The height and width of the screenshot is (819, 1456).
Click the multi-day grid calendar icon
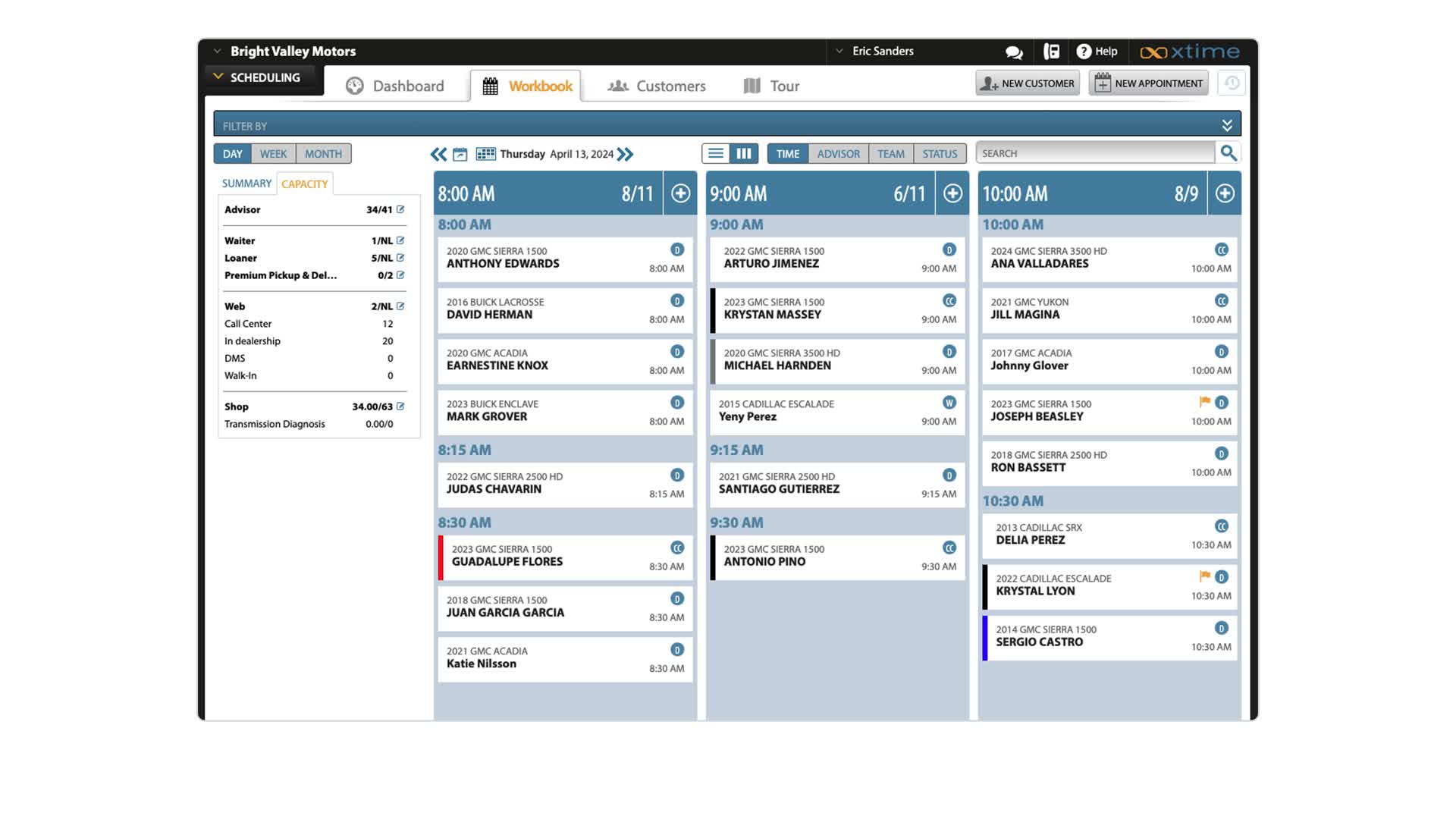485,153
